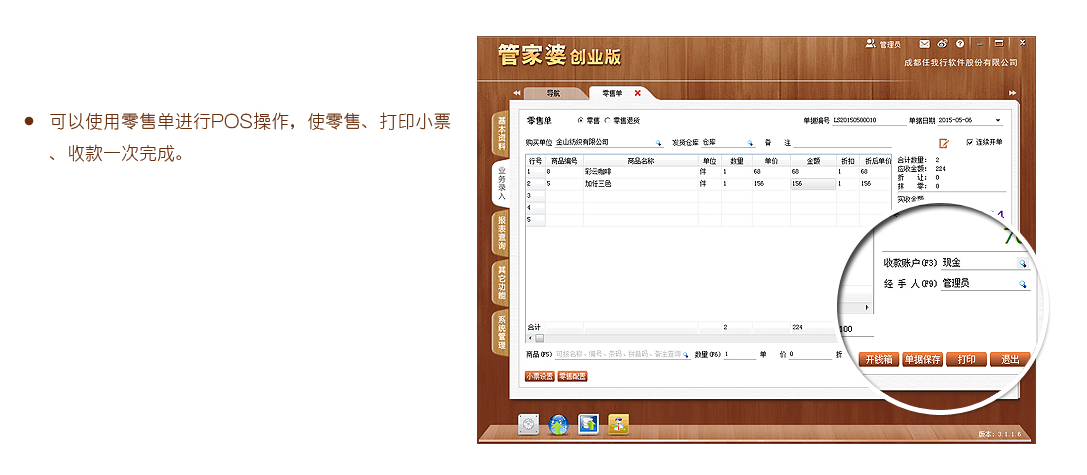Open the 其它功能 side tab
This screenshot has width=1087, height=475.
pos(501,282)
